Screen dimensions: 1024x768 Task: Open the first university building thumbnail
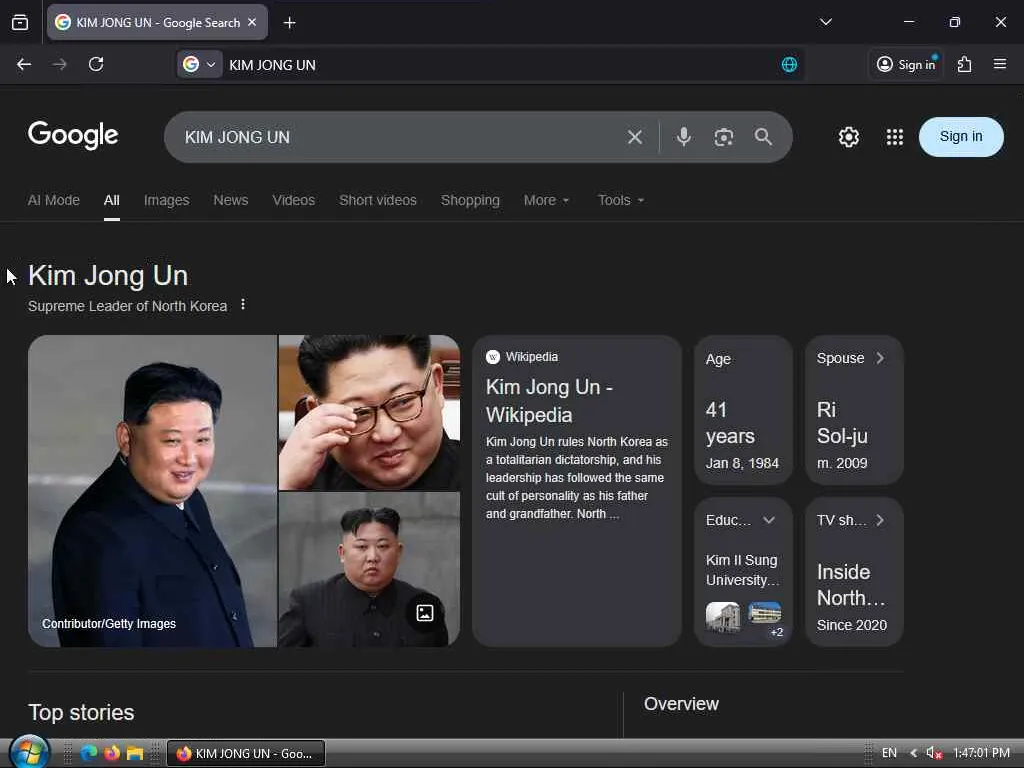722,616
